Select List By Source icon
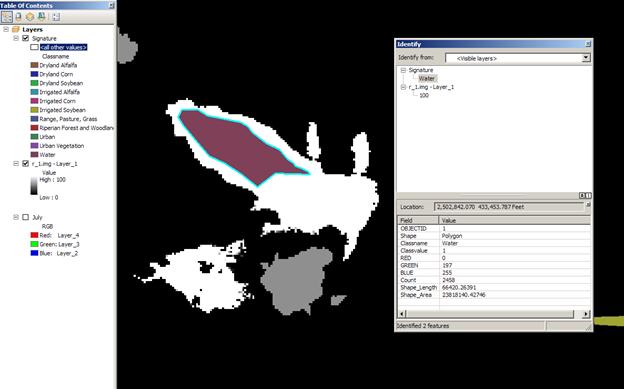 point(18,17)
